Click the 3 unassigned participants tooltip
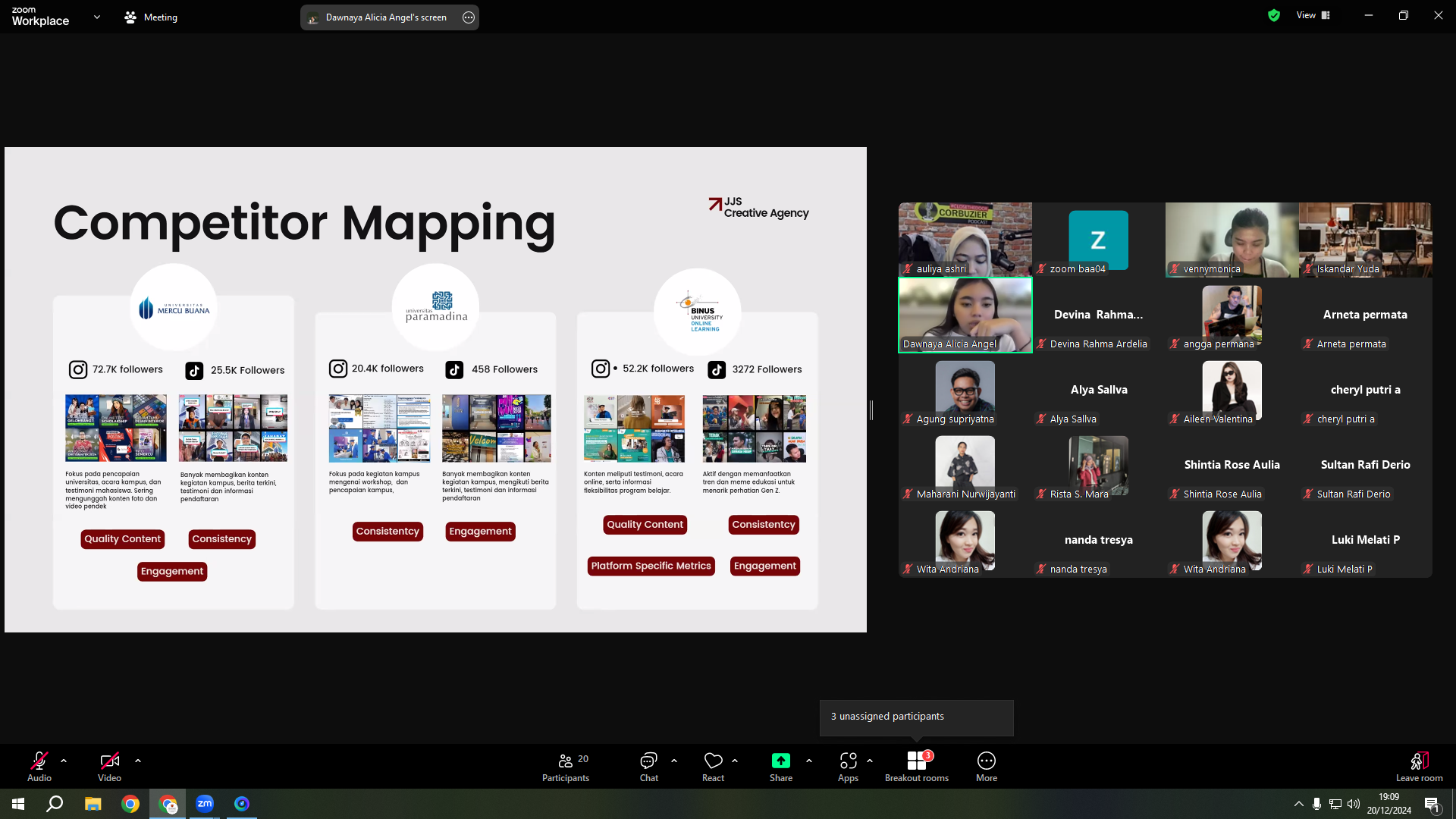 tap(916, 717)
